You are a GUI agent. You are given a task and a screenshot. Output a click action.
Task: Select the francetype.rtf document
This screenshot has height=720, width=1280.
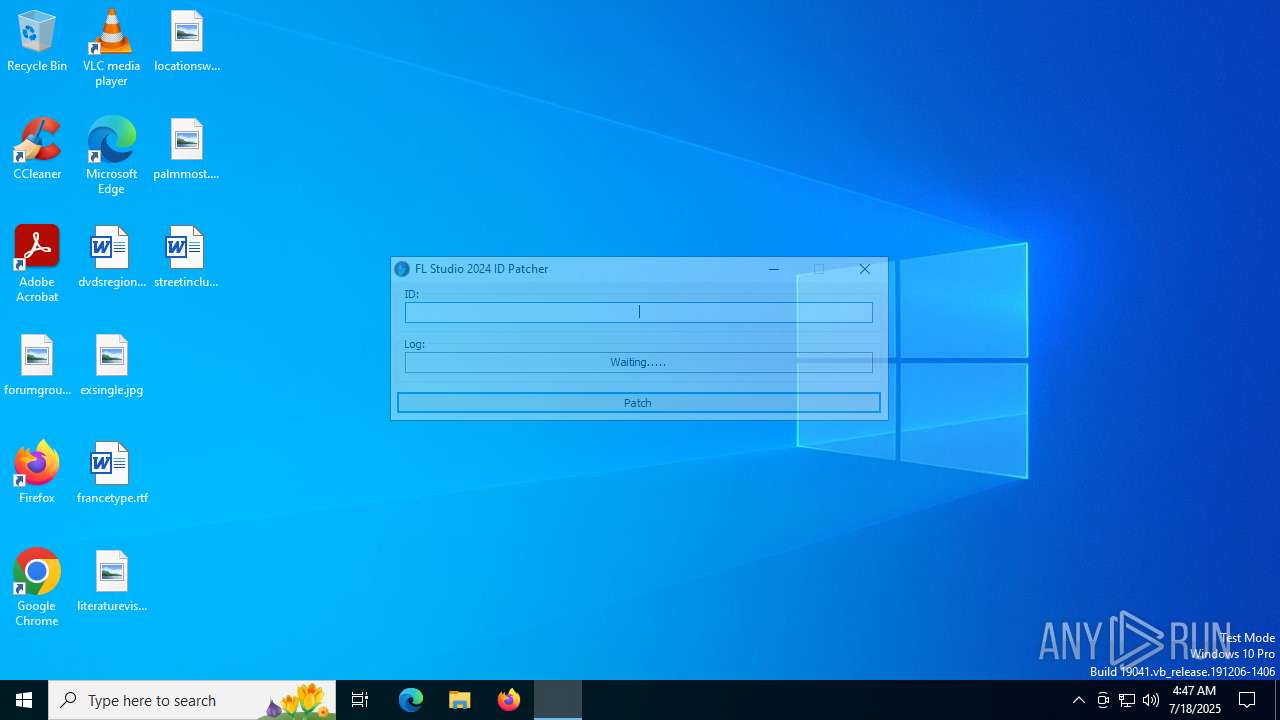pos(111,473)
